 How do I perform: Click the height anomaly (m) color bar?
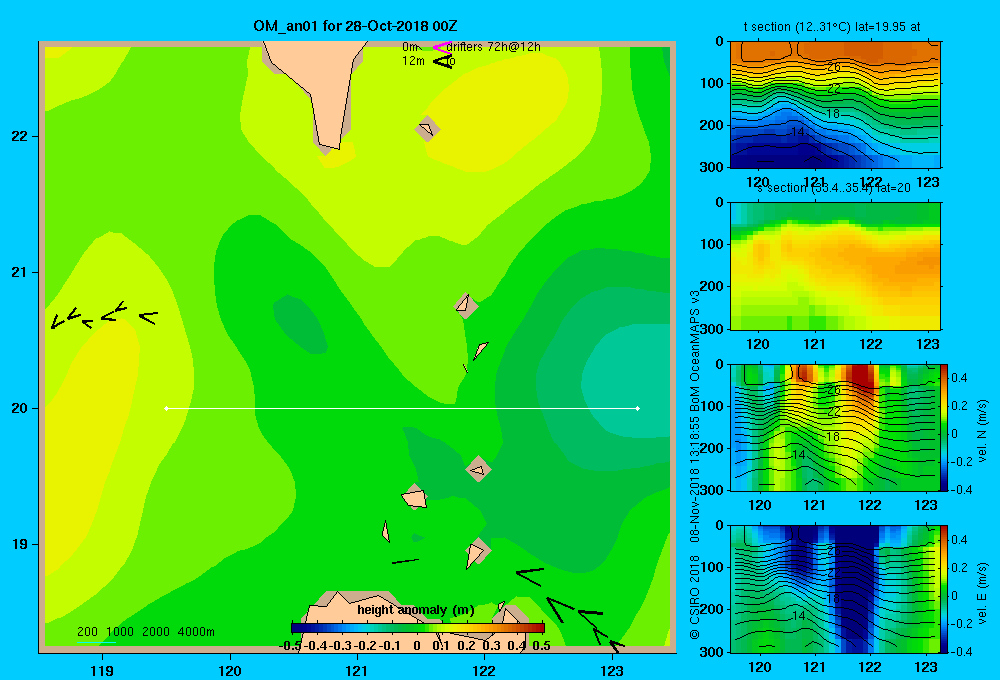418,628
